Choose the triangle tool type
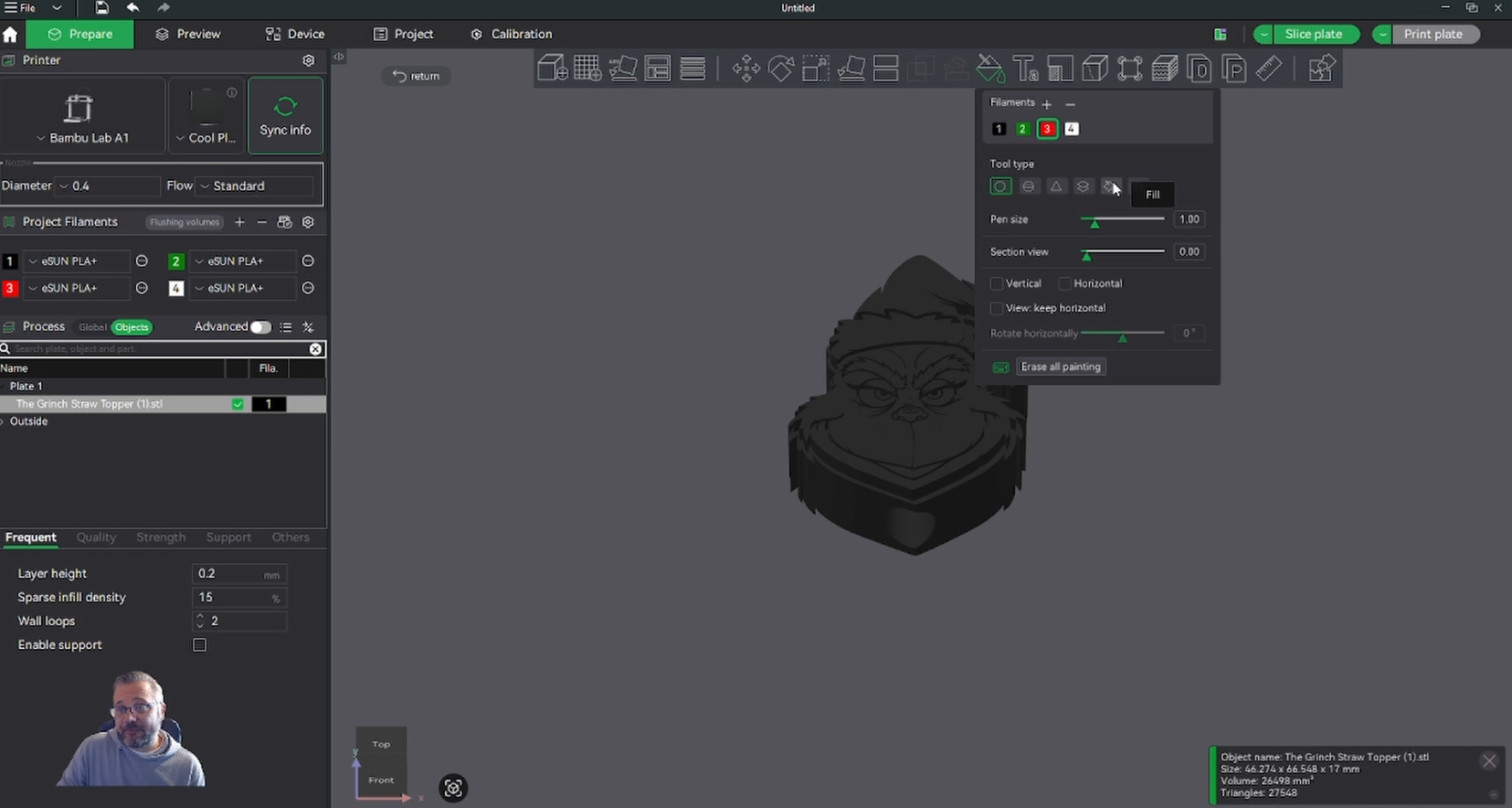 click(1056, 186)
